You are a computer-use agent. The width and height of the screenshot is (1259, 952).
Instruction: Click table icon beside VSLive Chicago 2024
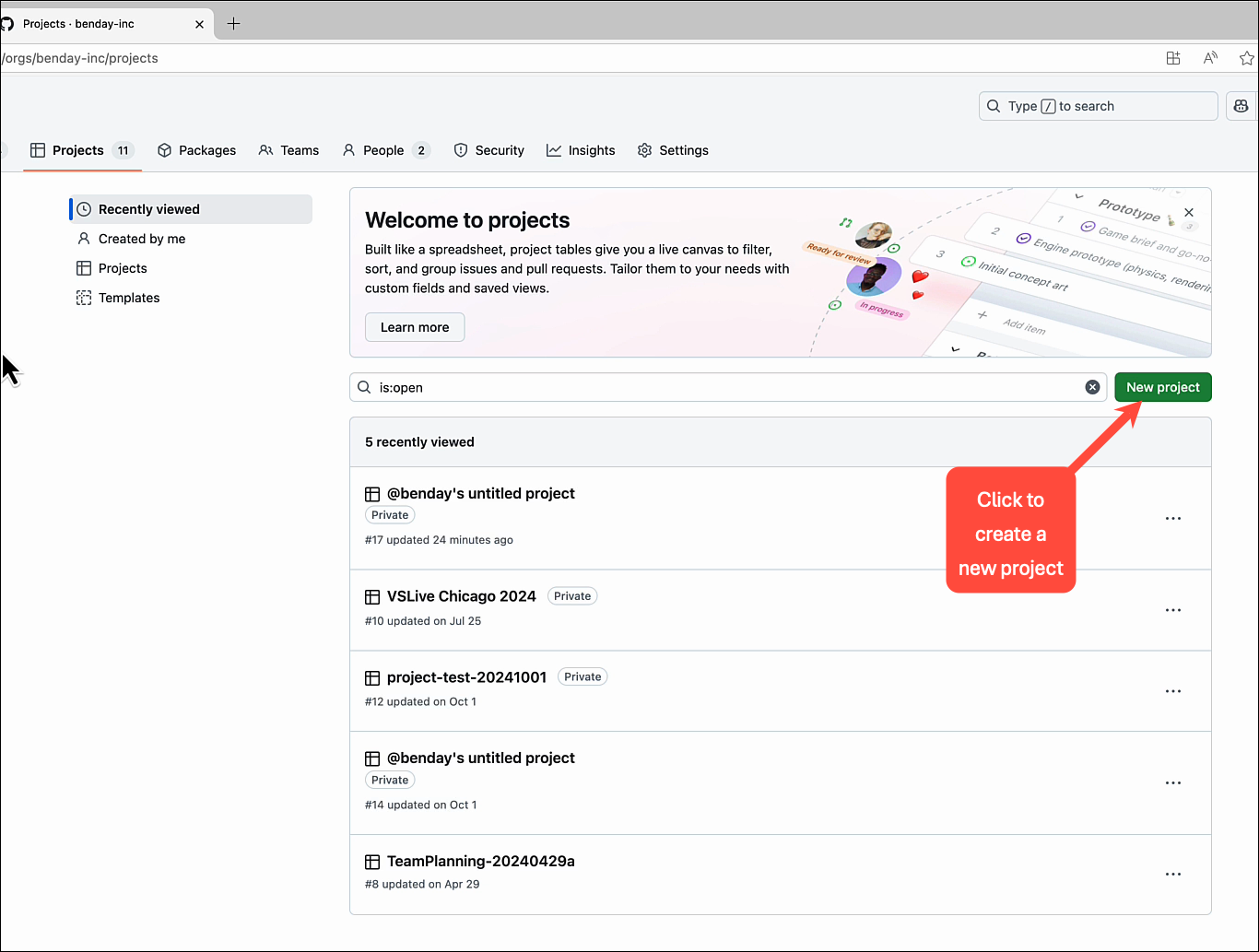pos(372,597)
